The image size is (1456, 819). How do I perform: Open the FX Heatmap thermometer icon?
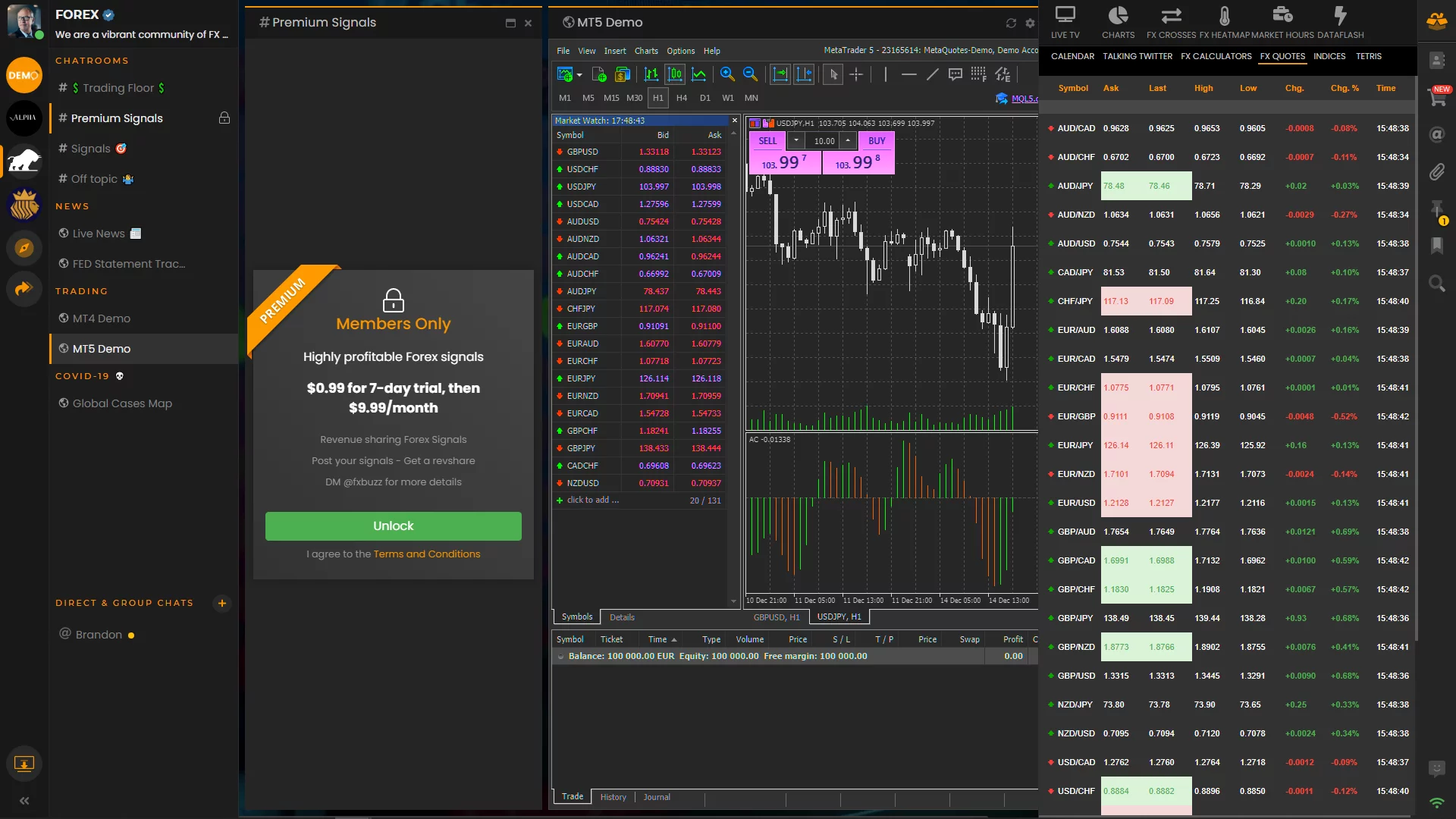point(1224,16)
